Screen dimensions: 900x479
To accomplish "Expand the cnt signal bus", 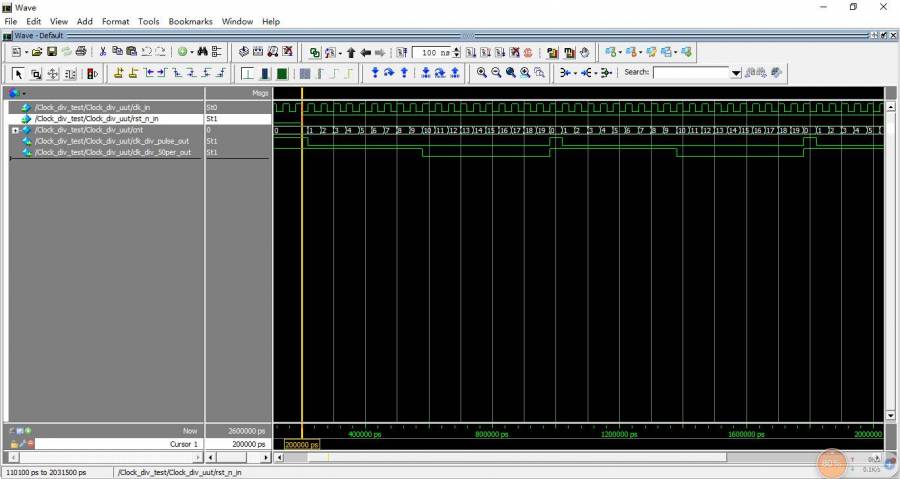I will coord(15,130).
